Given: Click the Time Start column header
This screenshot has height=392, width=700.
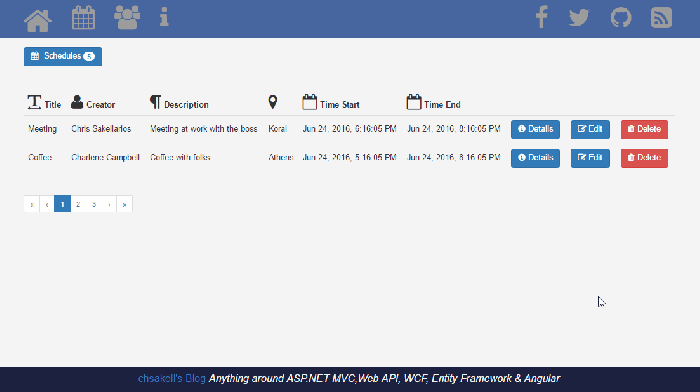Looking at the screenshot, I should [331, 102].
